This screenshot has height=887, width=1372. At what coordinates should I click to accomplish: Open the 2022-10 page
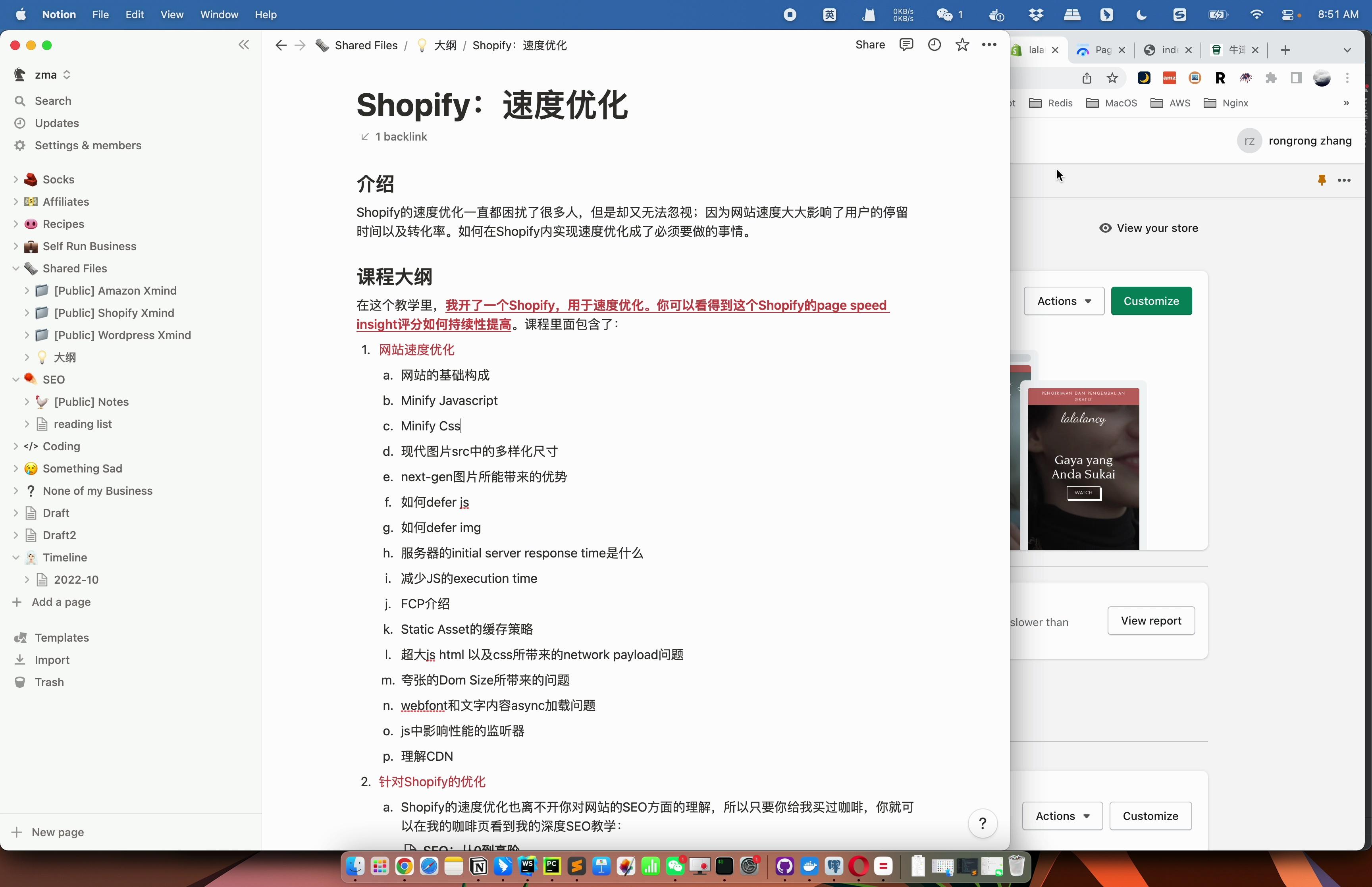(76, 579)
